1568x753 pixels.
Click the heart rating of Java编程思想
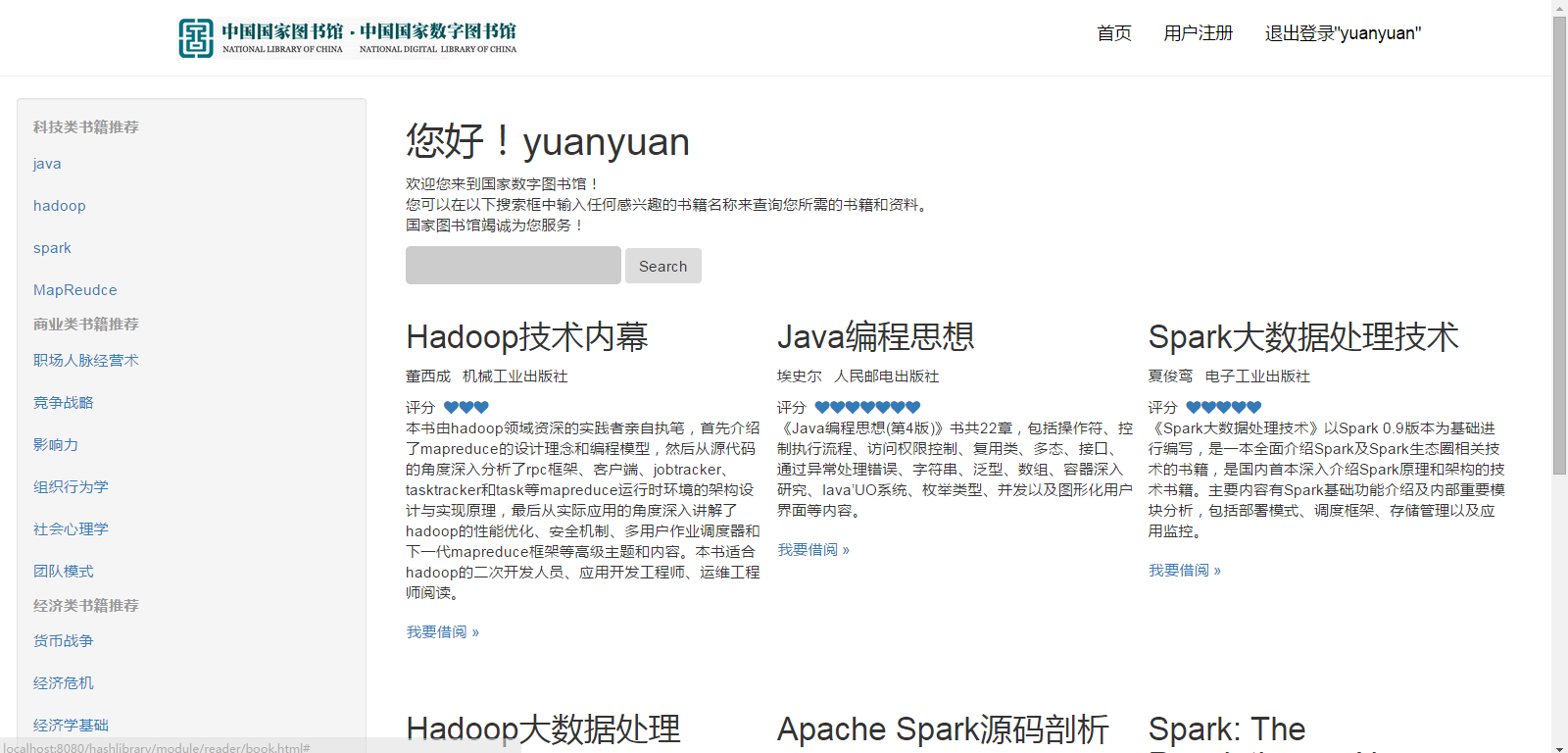[x=868, y=407]
